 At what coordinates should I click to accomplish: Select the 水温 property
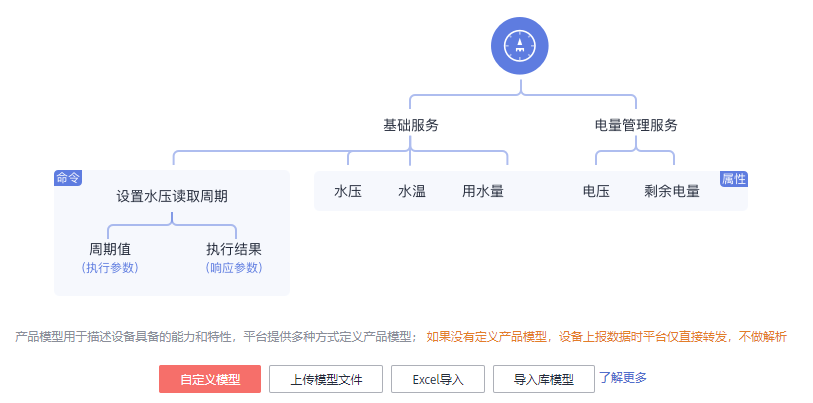tap(412, 191)
